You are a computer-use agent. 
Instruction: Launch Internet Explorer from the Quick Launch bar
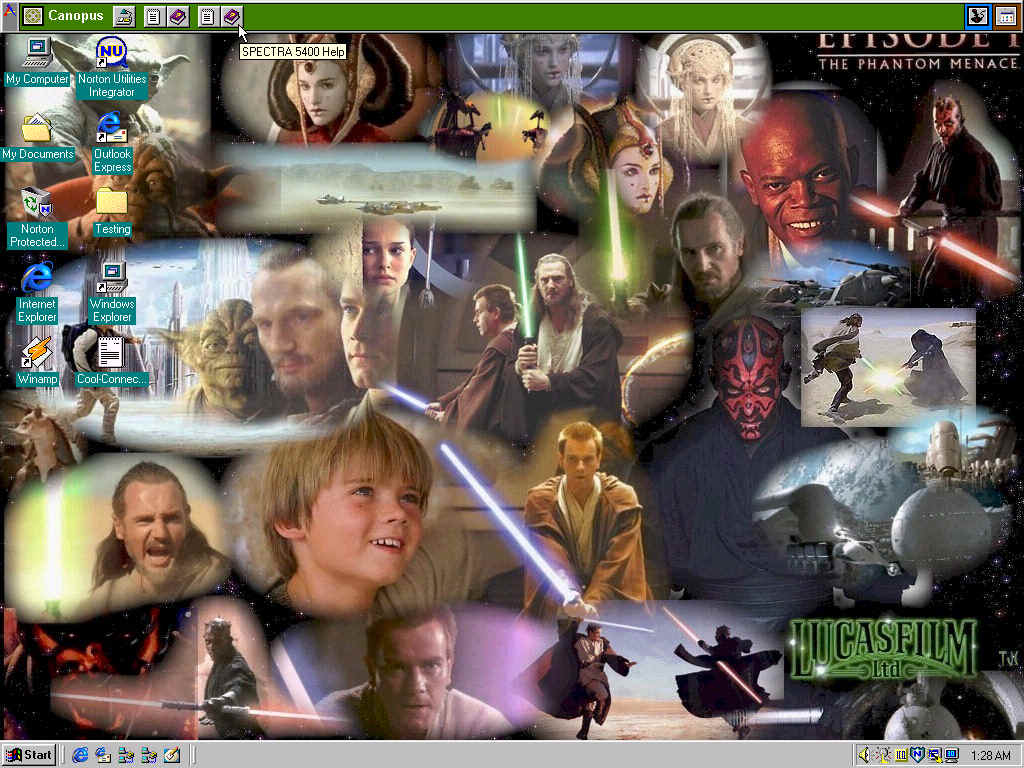pyautogui.click(x=80, y=755)
